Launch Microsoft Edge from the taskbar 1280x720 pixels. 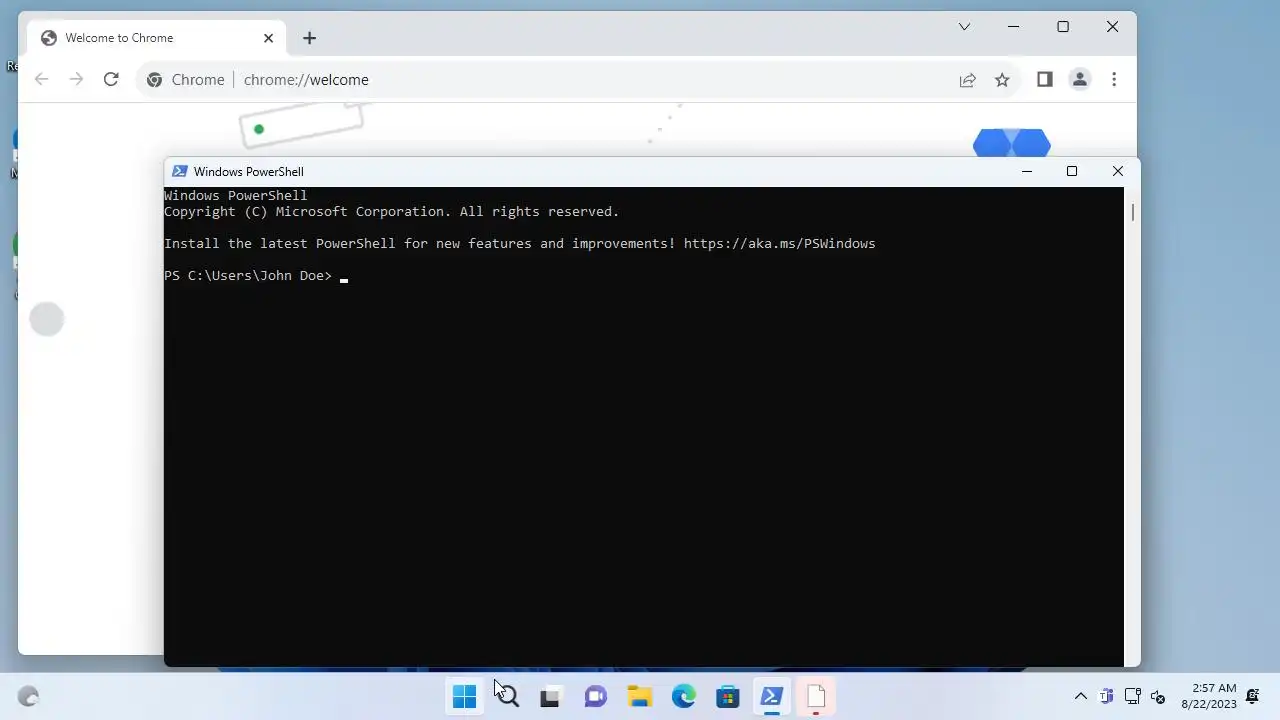coord(684,697)
